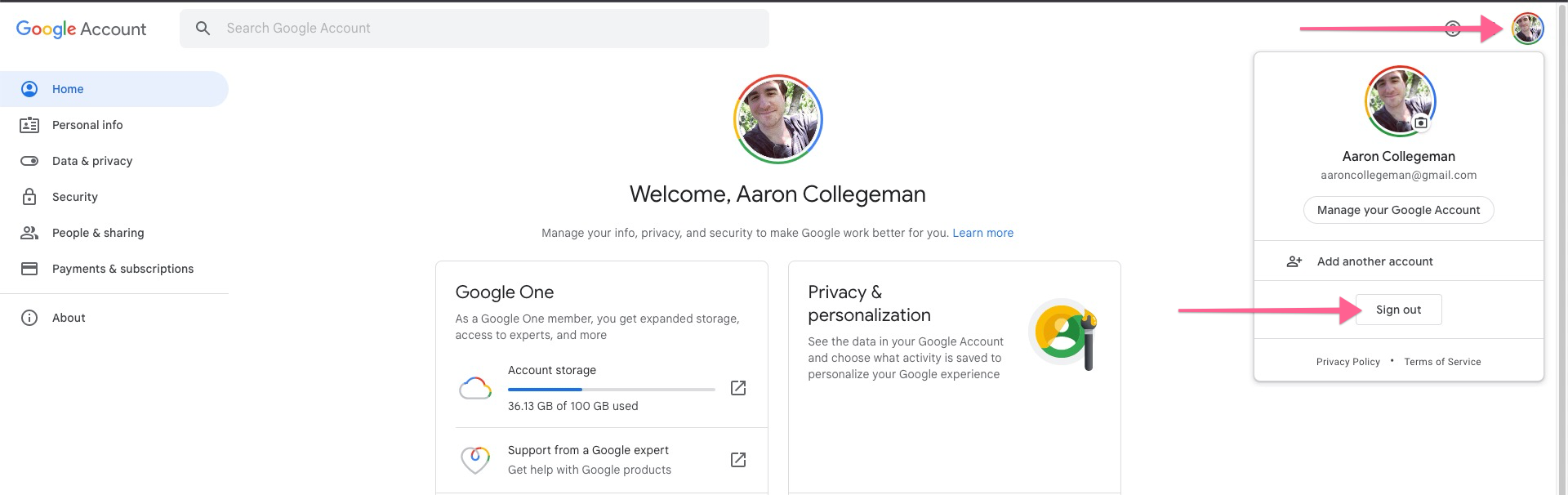Click Support from a Google expert text

coord(588,450)
